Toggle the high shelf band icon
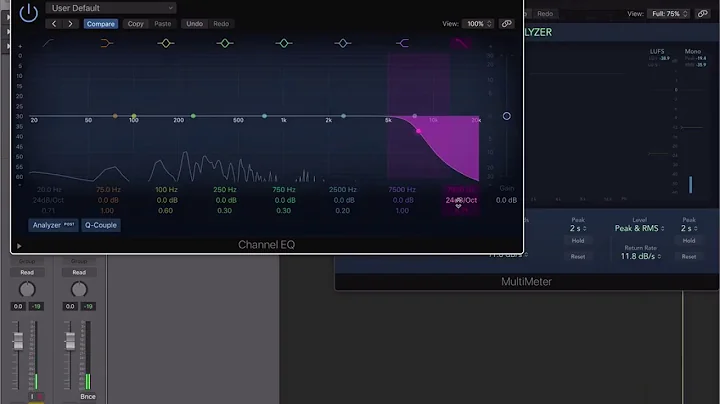 pos(402,43)
